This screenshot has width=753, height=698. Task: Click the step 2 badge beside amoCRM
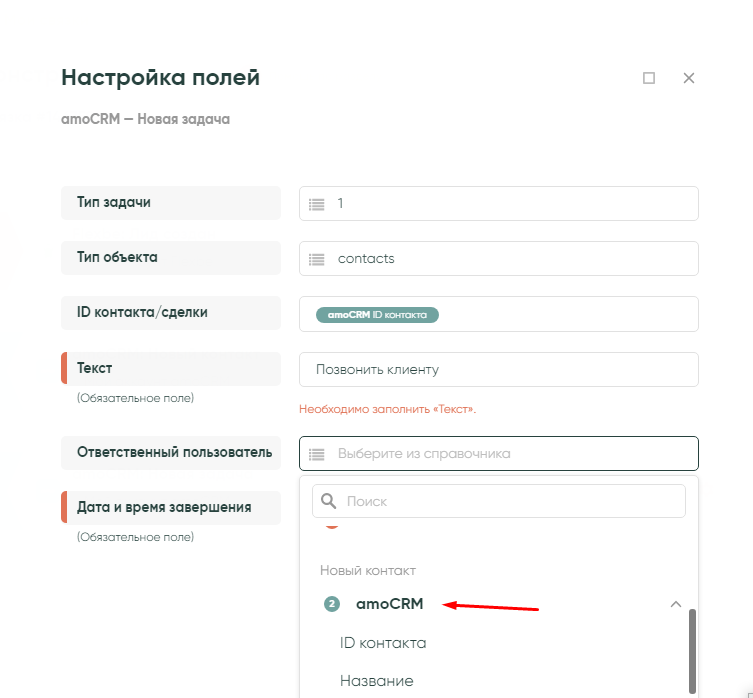click(x=332, y=604)
